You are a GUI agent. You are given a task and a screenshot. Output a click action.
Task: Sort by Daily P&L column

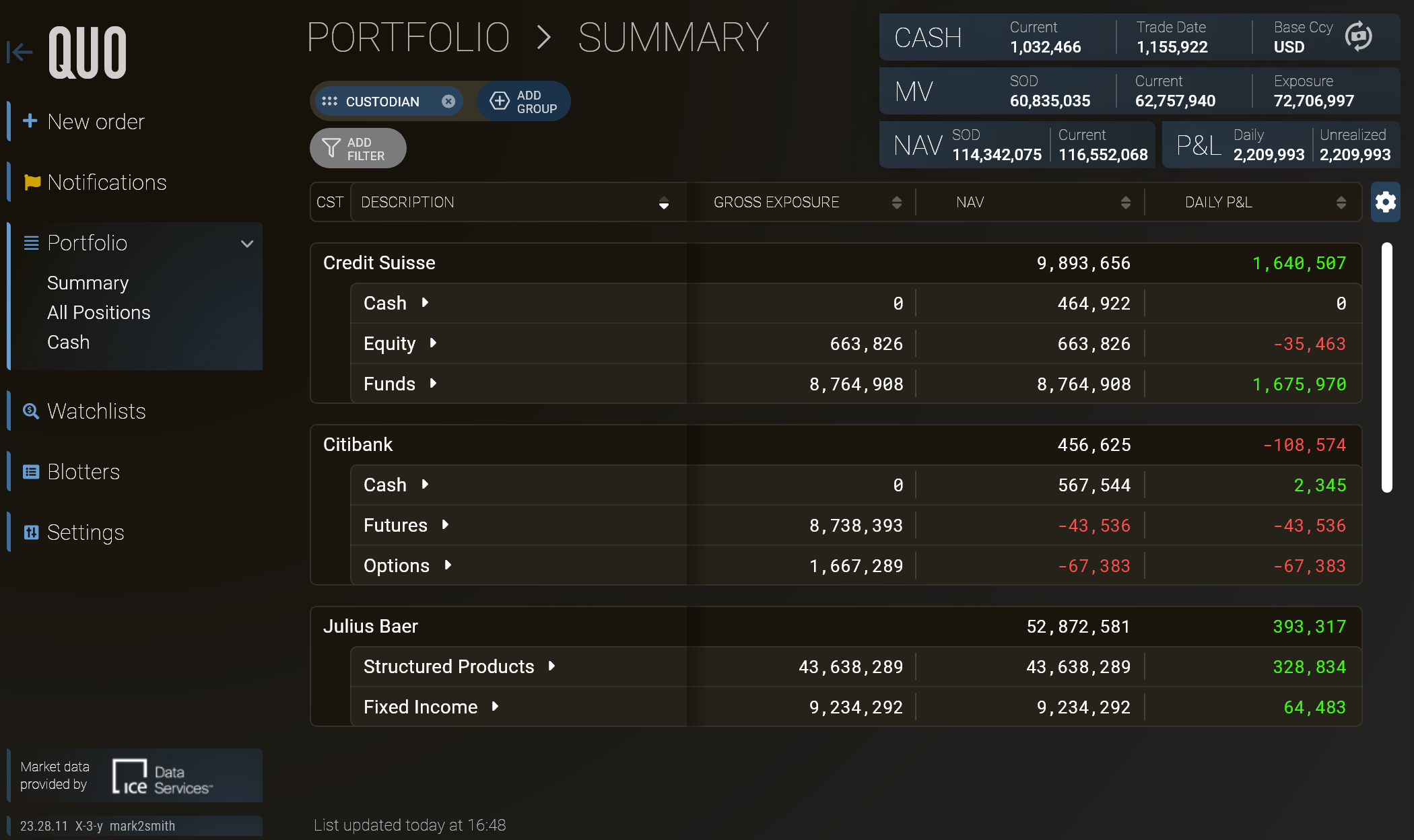[1341, 203]
